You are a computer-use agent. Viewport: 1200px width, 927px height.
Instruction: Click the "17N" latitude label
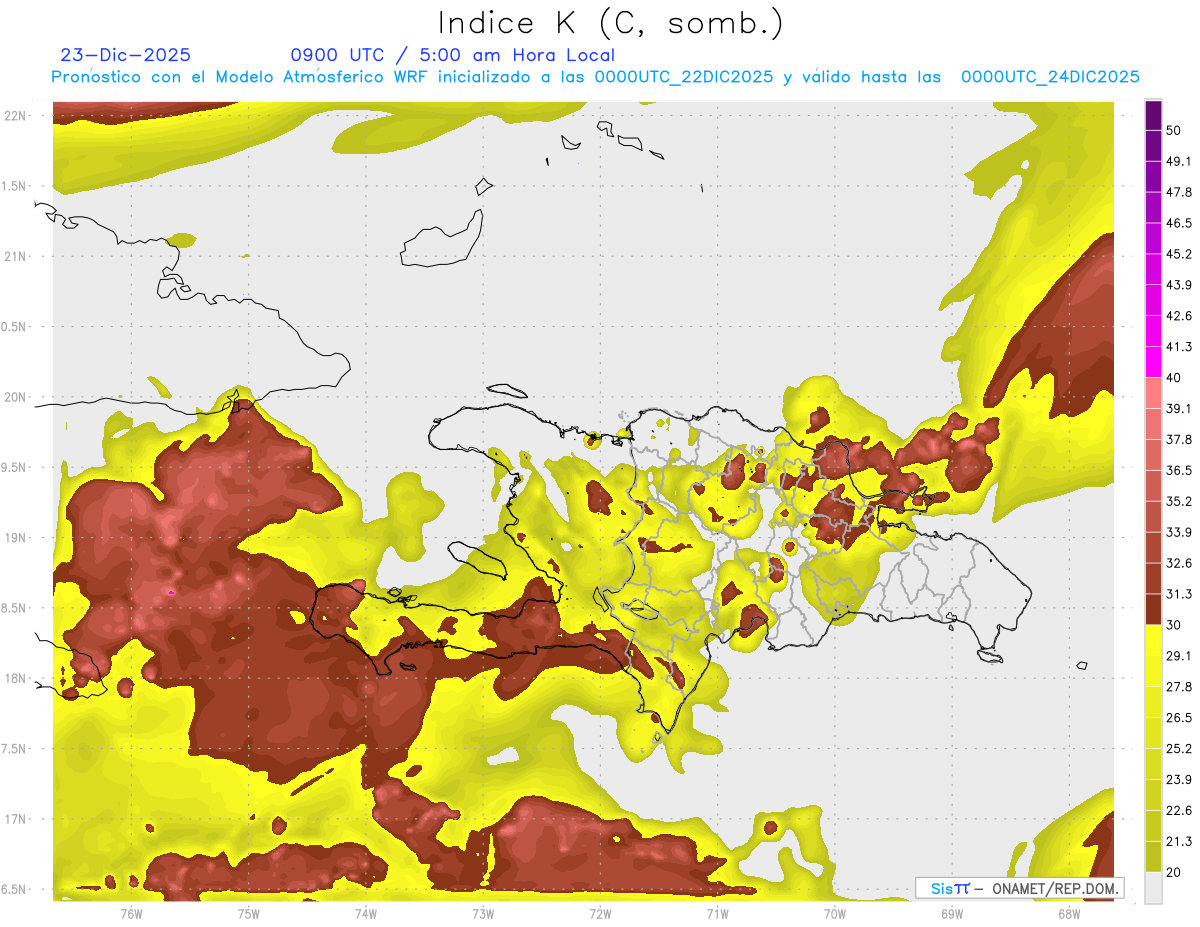click(x=17, y=819)
